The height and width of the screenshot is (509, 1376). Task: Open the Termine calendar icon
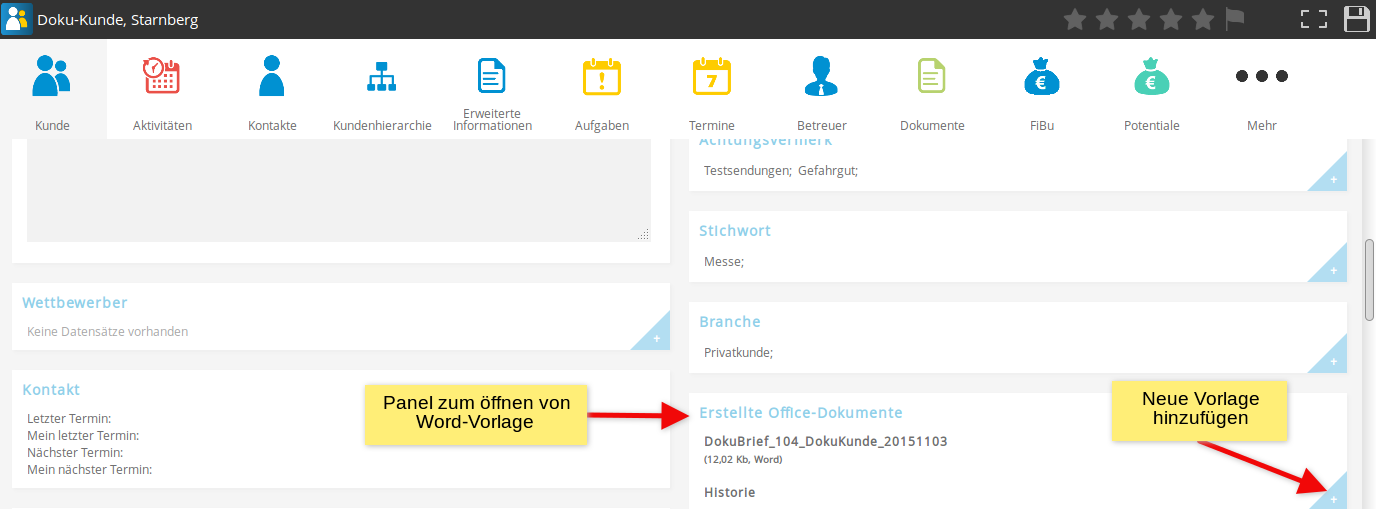click(x=712, y=76)
